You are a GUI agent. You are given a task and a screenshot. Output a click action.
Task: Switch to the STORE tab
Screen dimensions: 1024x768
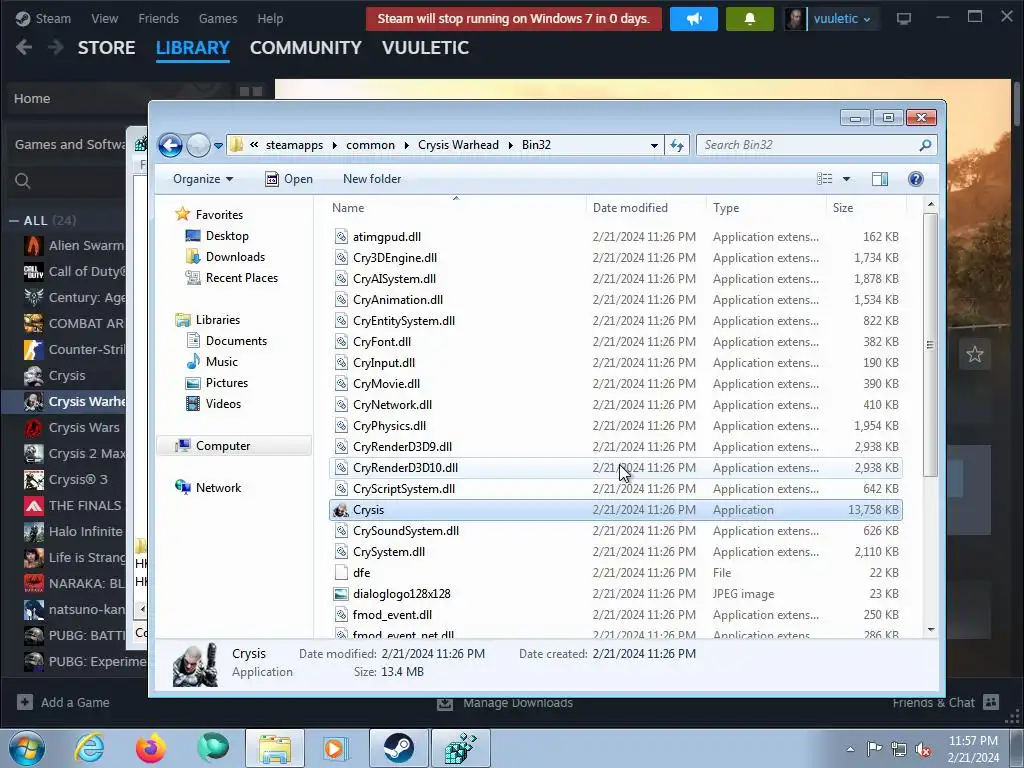pyautogui.click(x=106, y=48)
